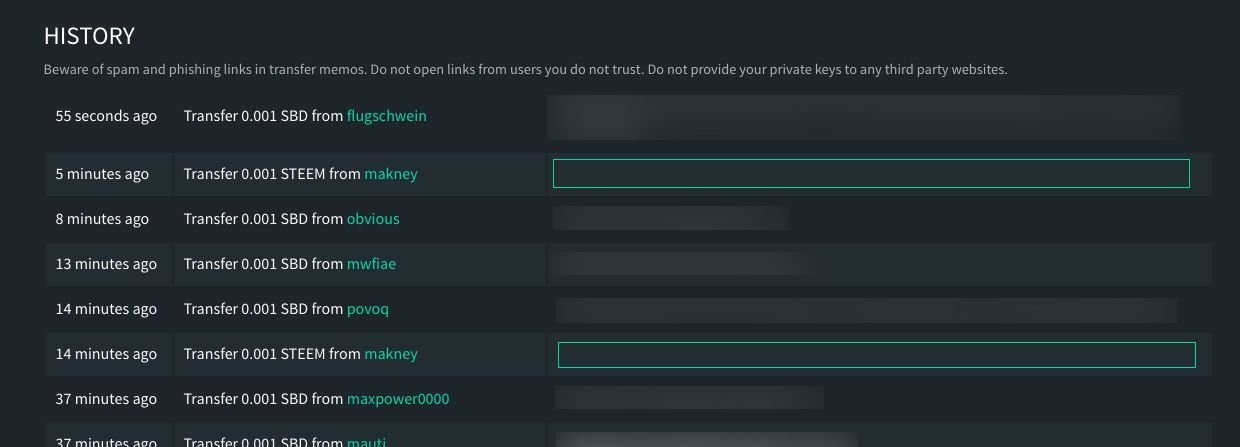The image size is (1240, 447).
Task: Open the povoq sender link
Action: [x=367, y=309]
